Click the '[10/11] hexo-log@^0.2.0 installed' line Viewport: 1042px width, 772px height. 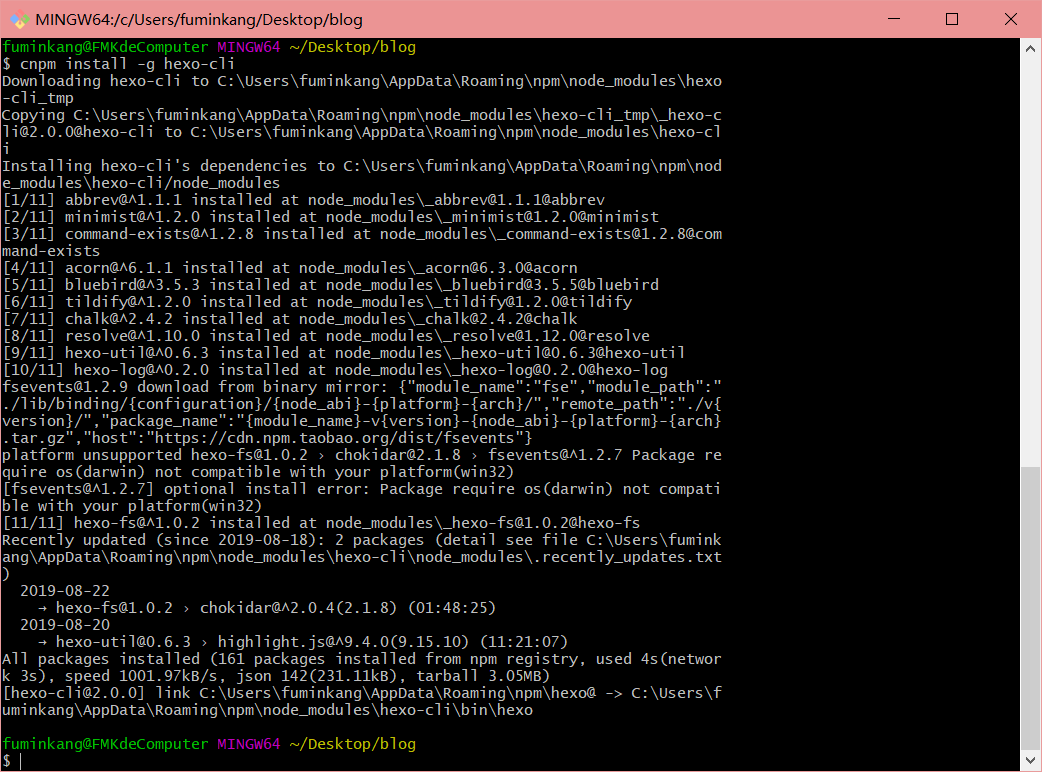coord(335,370)
